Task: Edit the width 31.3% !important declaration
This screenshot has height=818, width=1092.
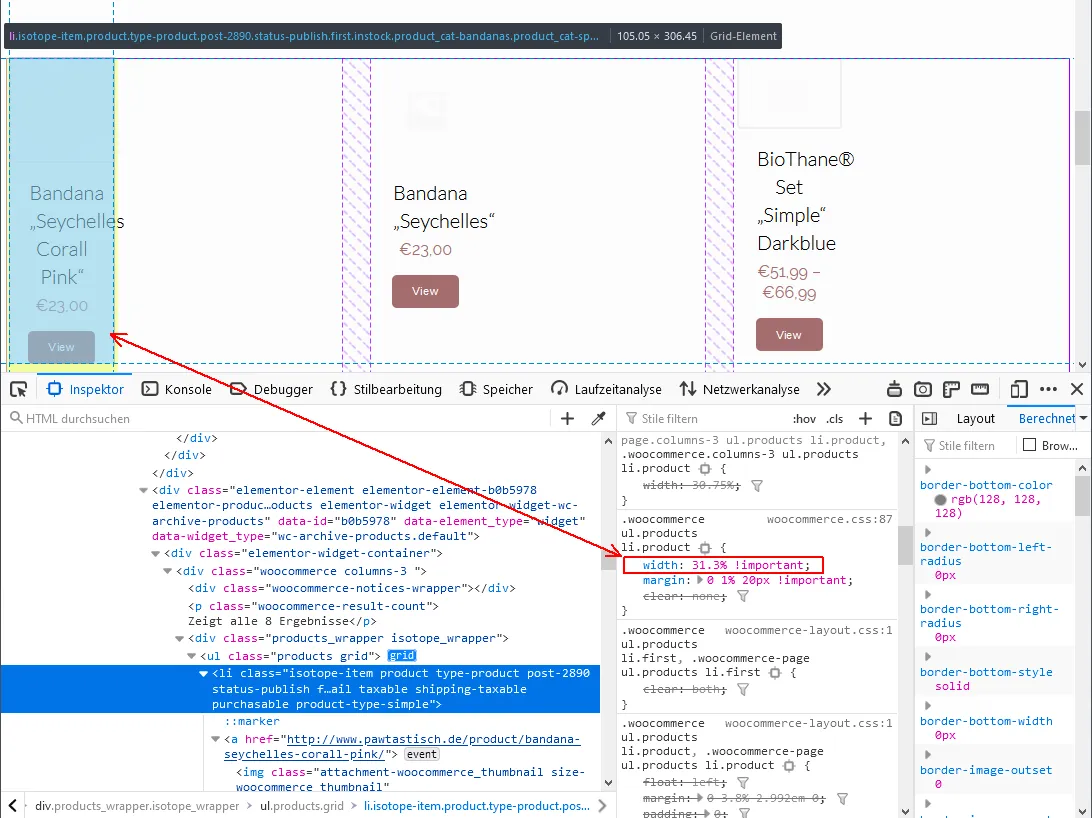Action: coord(726,565)
